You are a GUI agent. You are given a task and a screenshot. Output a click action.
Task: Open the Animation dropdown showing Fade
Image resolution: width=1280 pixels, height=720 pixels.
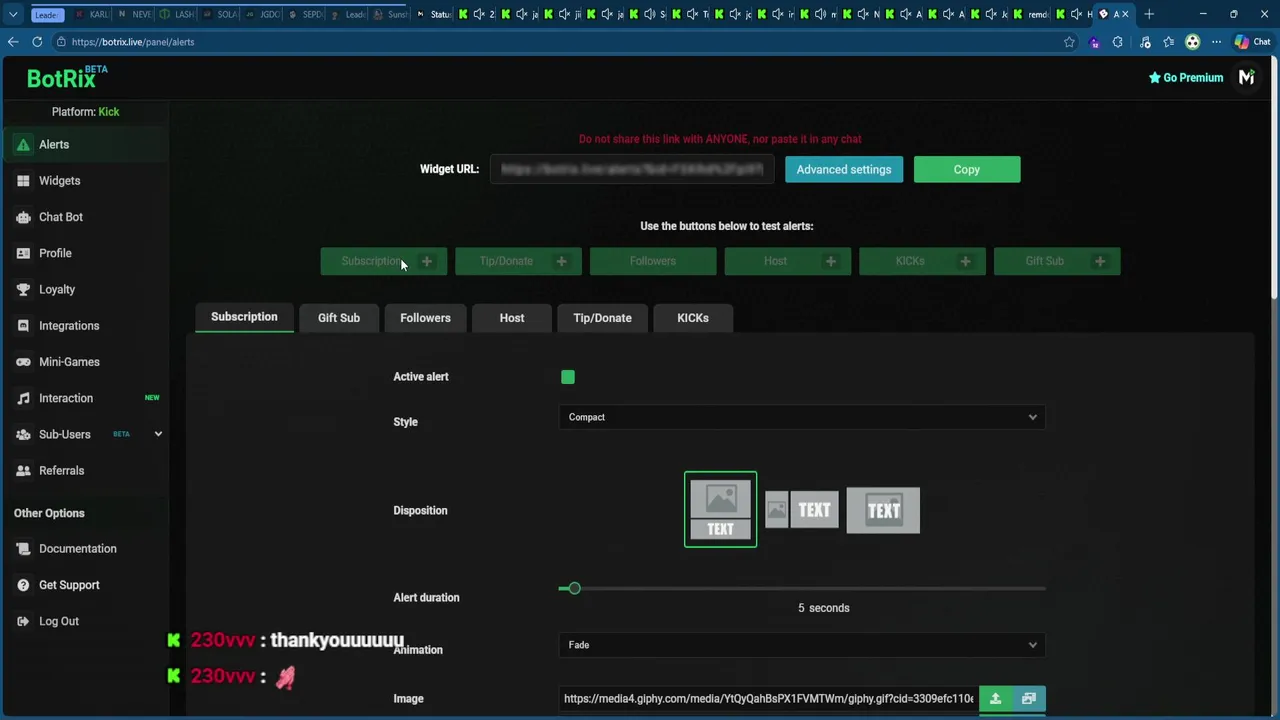point(802,645)
